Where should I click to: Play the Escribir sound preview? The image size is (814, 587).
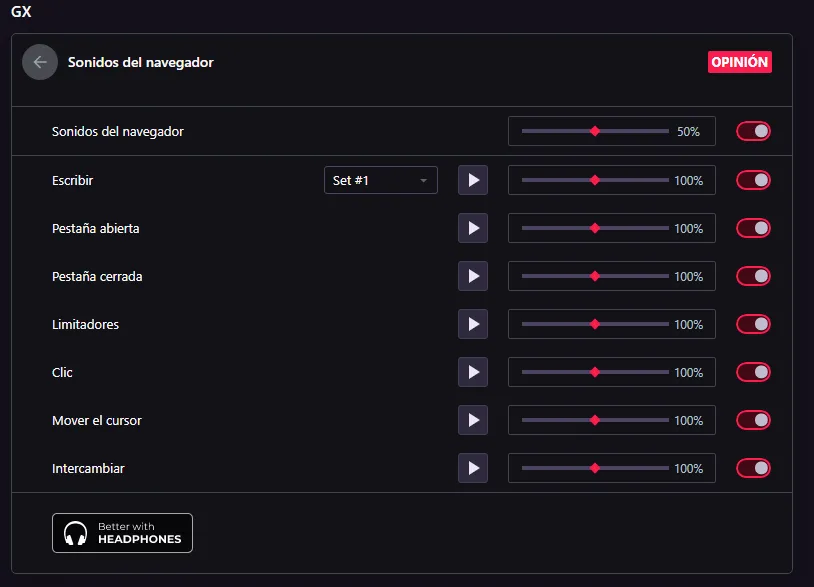coord(473,180)
